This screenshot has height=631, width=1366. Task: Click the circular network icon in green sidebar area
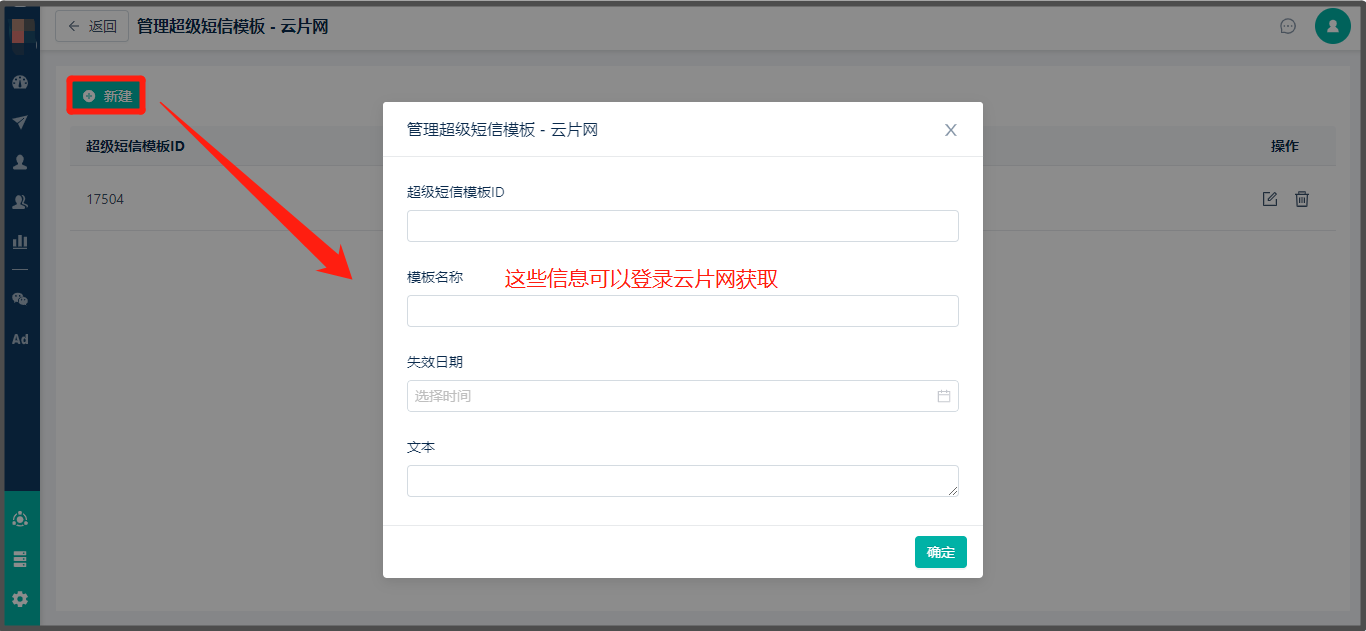click(x=20, y=519)
